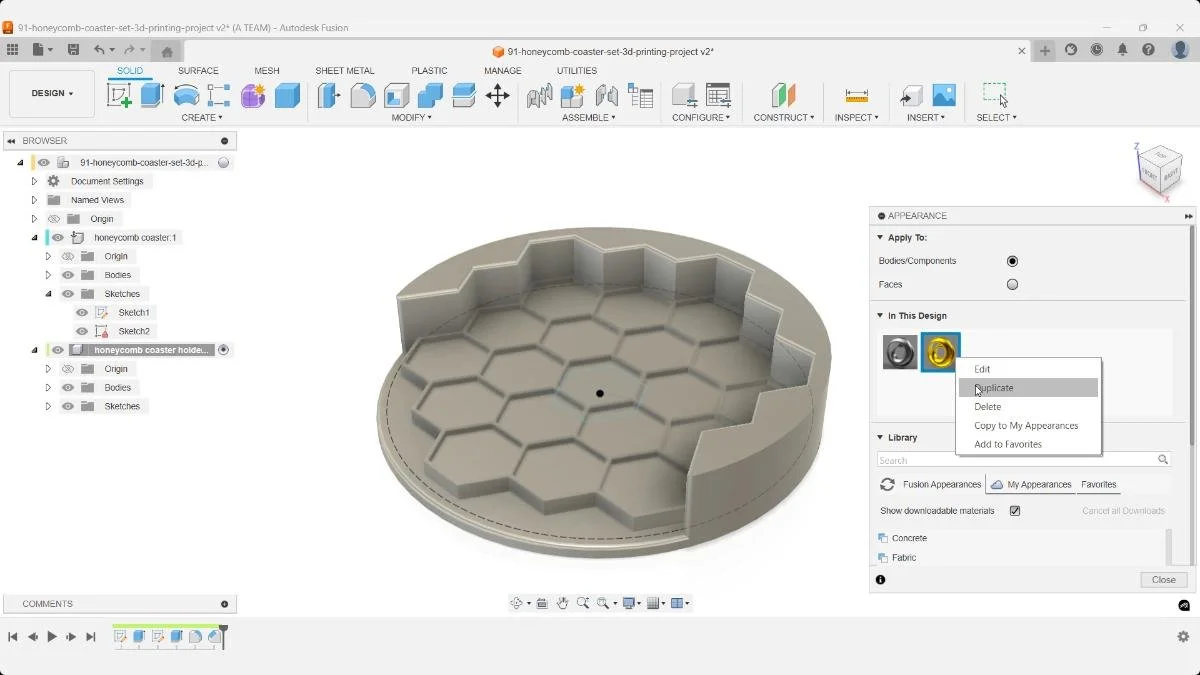Open the Press Pull modify tool

(x=327, y=94)
